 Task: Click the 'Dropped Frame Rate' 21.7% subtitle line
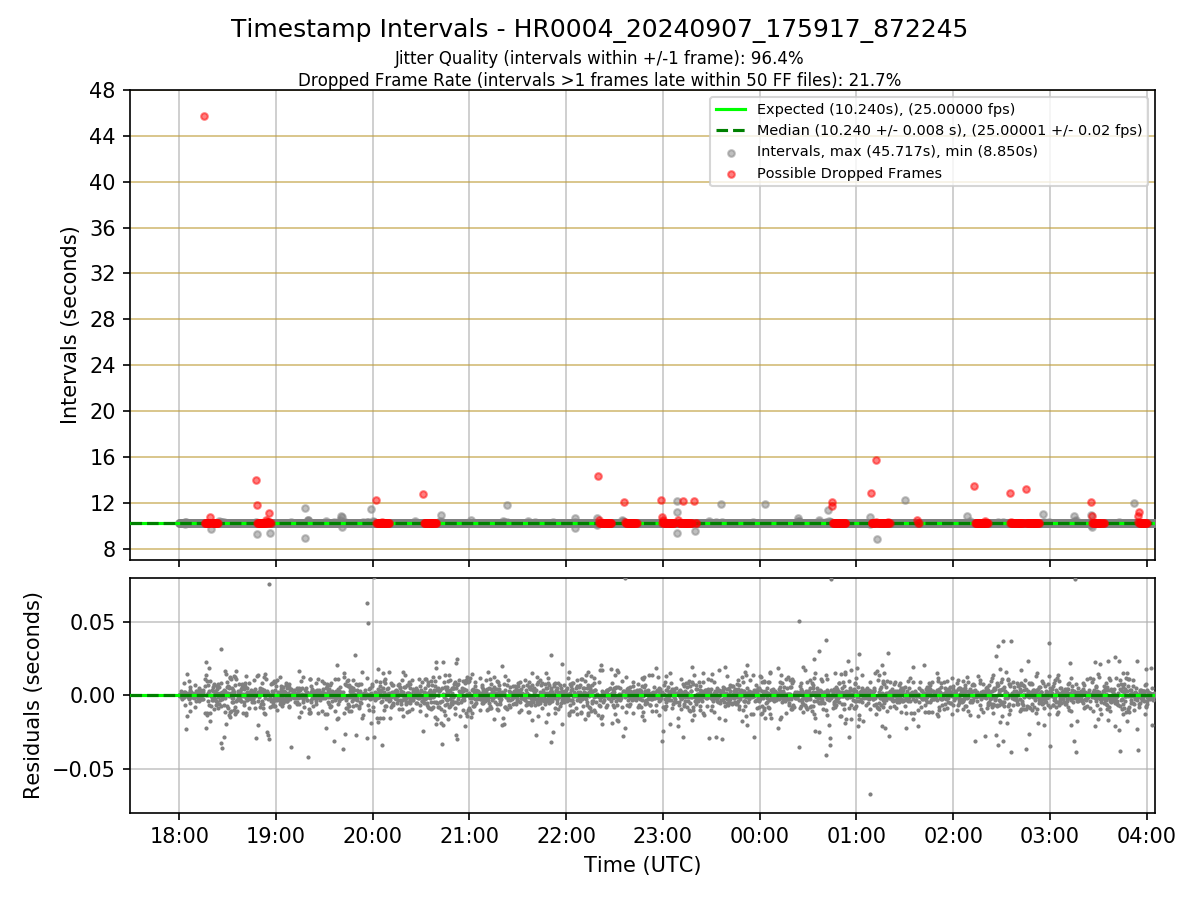(x=599, y=80)
